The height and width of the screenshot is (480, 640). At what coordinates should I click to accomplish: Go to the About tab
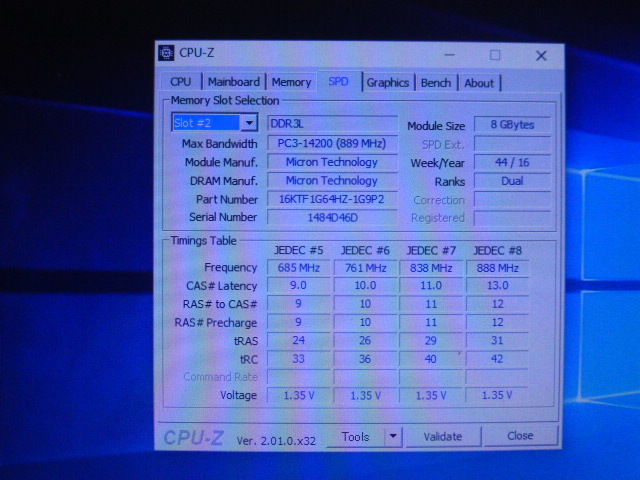[479, 83]
